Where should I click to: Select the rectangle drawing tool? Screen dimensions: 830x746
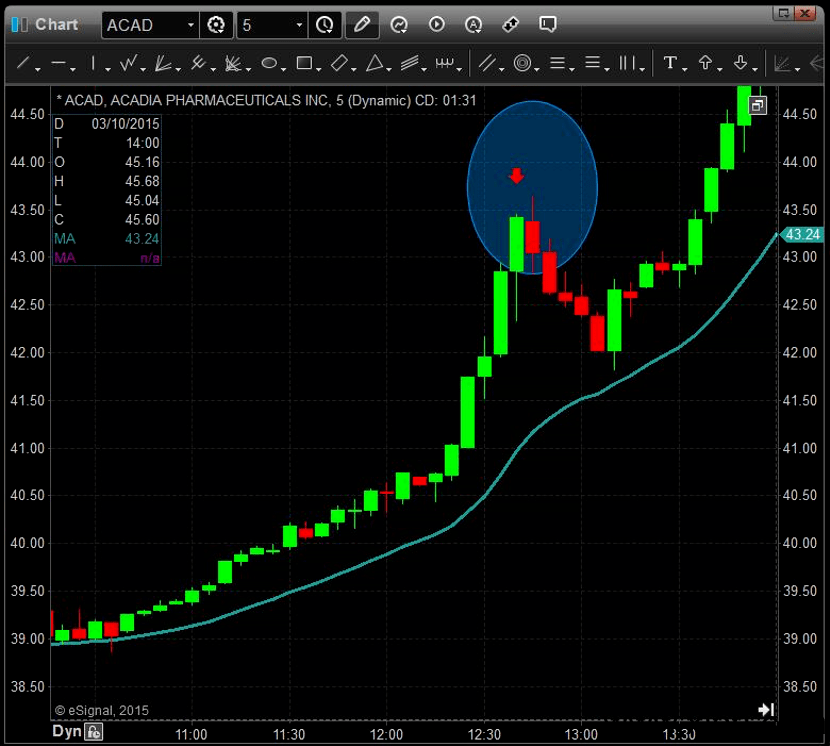pos(304,64)
